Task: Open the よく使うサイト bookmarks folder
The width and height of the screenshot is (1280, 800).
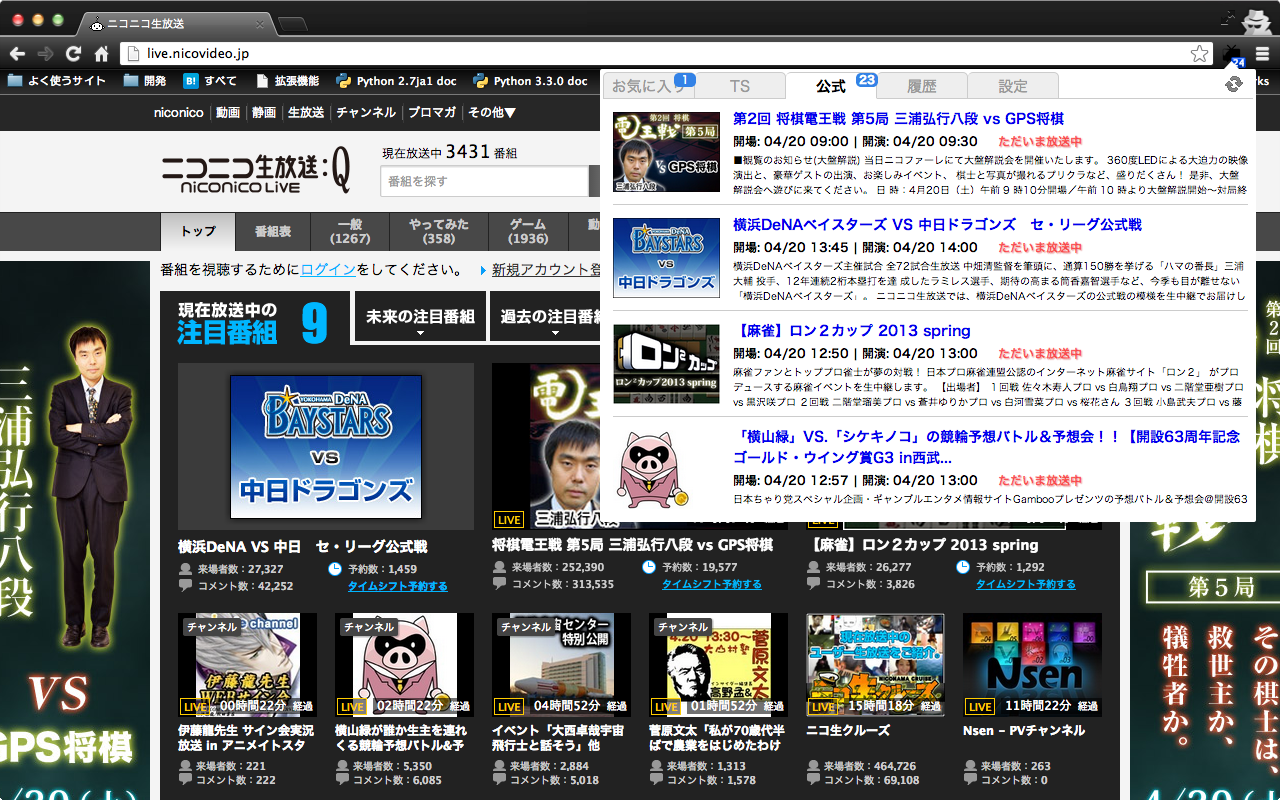Action: (56, 81)
